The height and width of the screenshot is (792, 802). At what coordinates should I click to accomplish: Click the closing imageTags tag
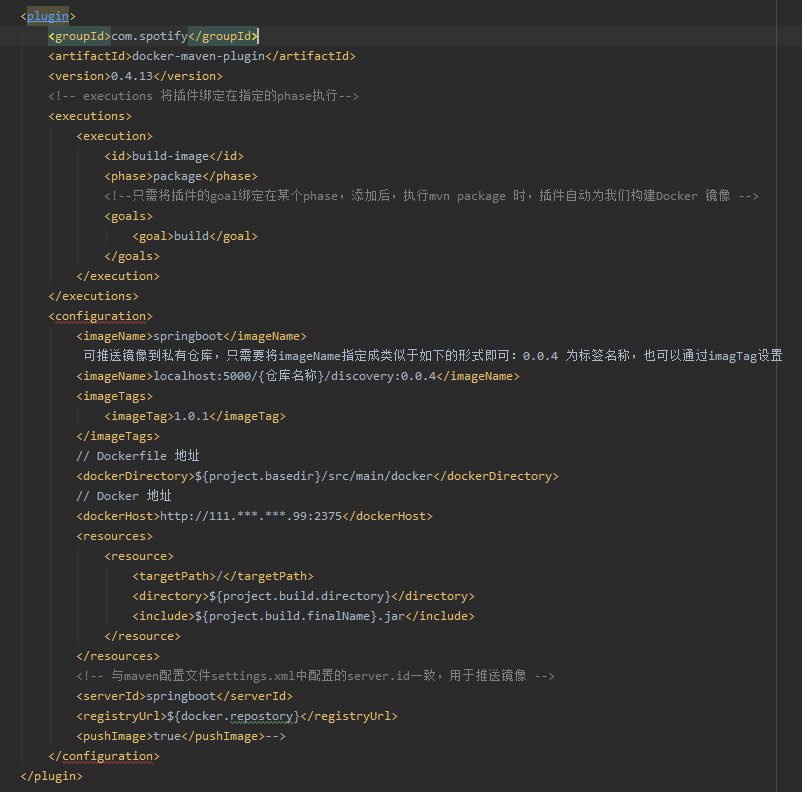tap(118, 436)
